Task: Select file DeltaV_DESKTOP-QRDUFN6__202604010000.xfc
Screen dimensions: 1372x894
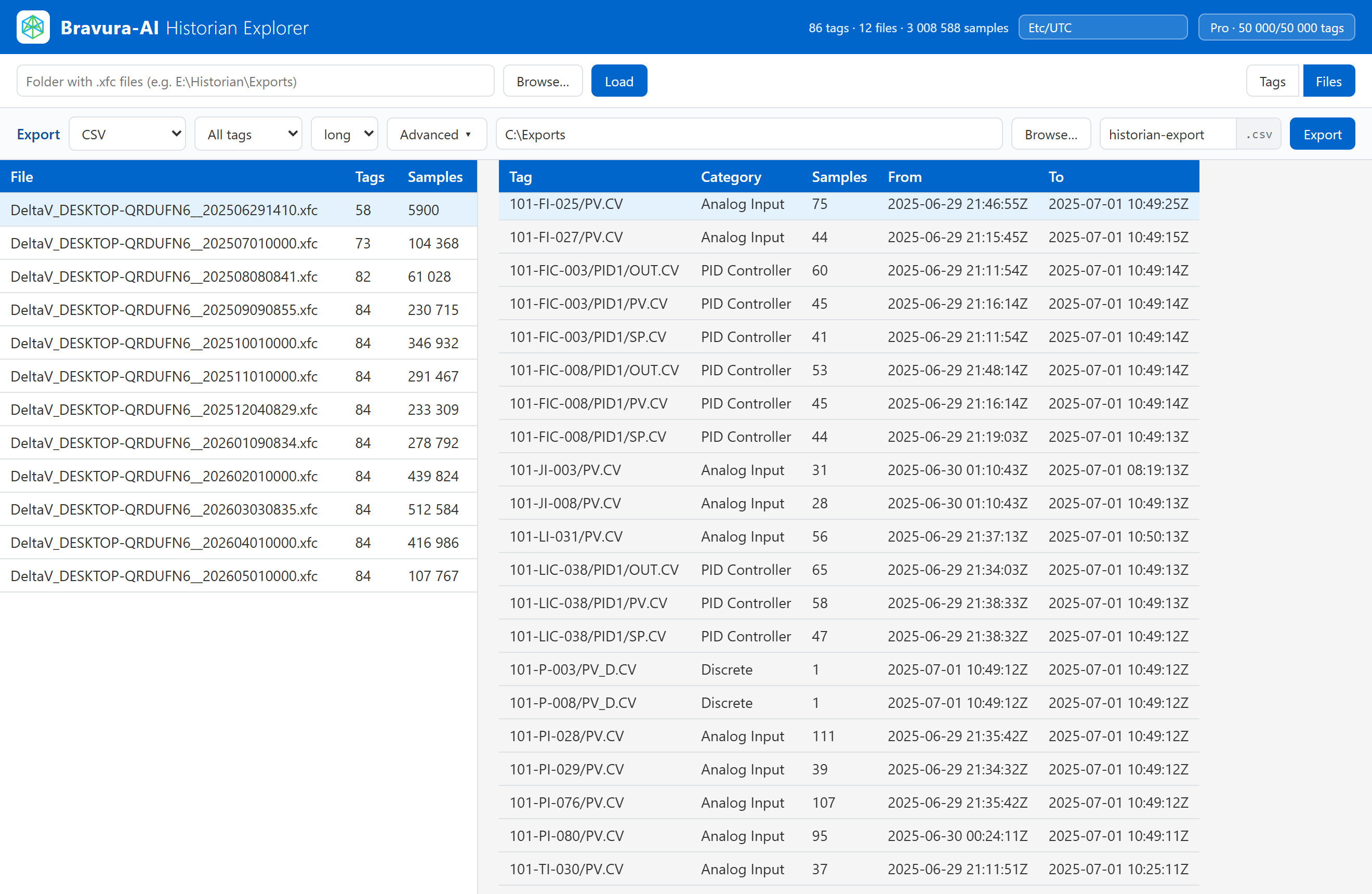Action: point(238,543)
